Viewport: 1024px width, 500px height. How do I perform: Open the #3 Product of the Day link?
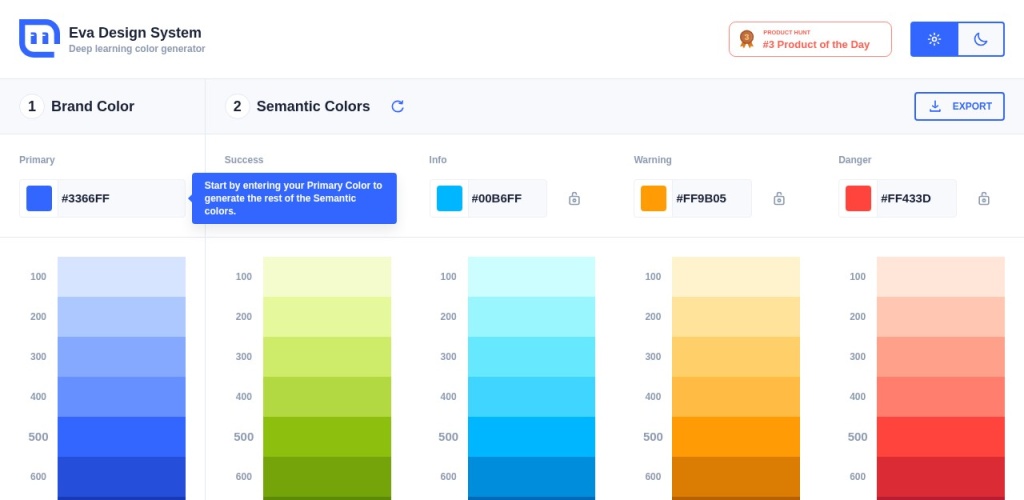pyautogui.click(x=816, y=44)
